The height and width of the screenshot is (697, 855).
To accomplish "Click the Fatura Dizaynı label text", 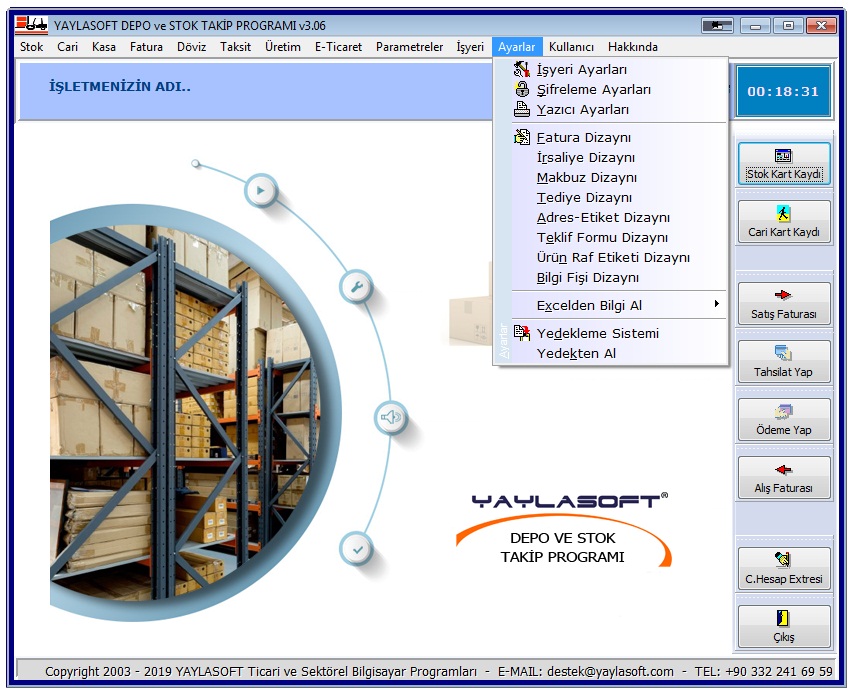I will click(x=583, y=137).
